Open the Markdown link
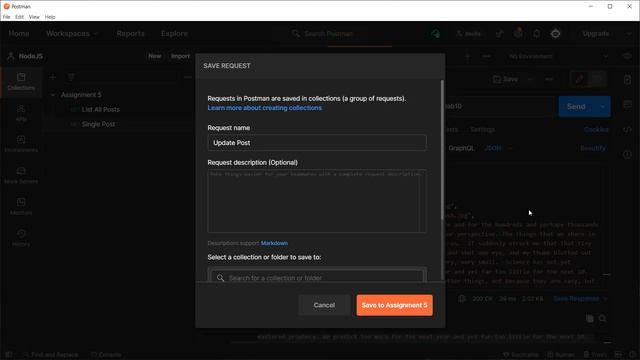 point(274,243)
